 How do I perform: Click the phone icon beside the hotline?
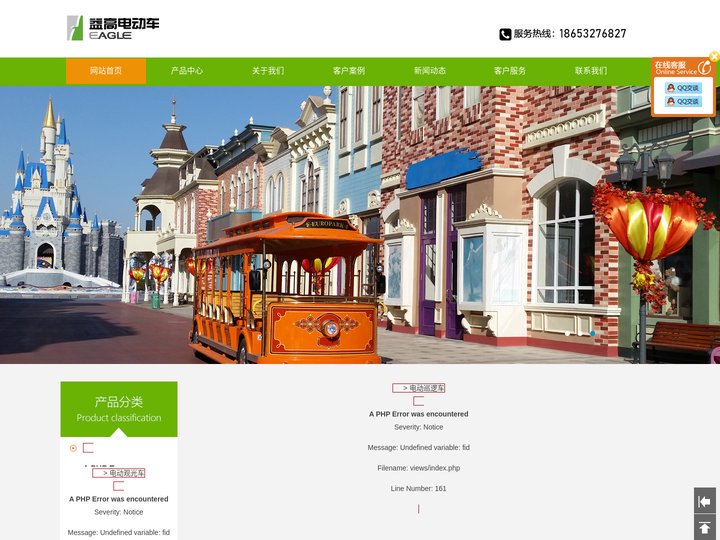[505, 34]
